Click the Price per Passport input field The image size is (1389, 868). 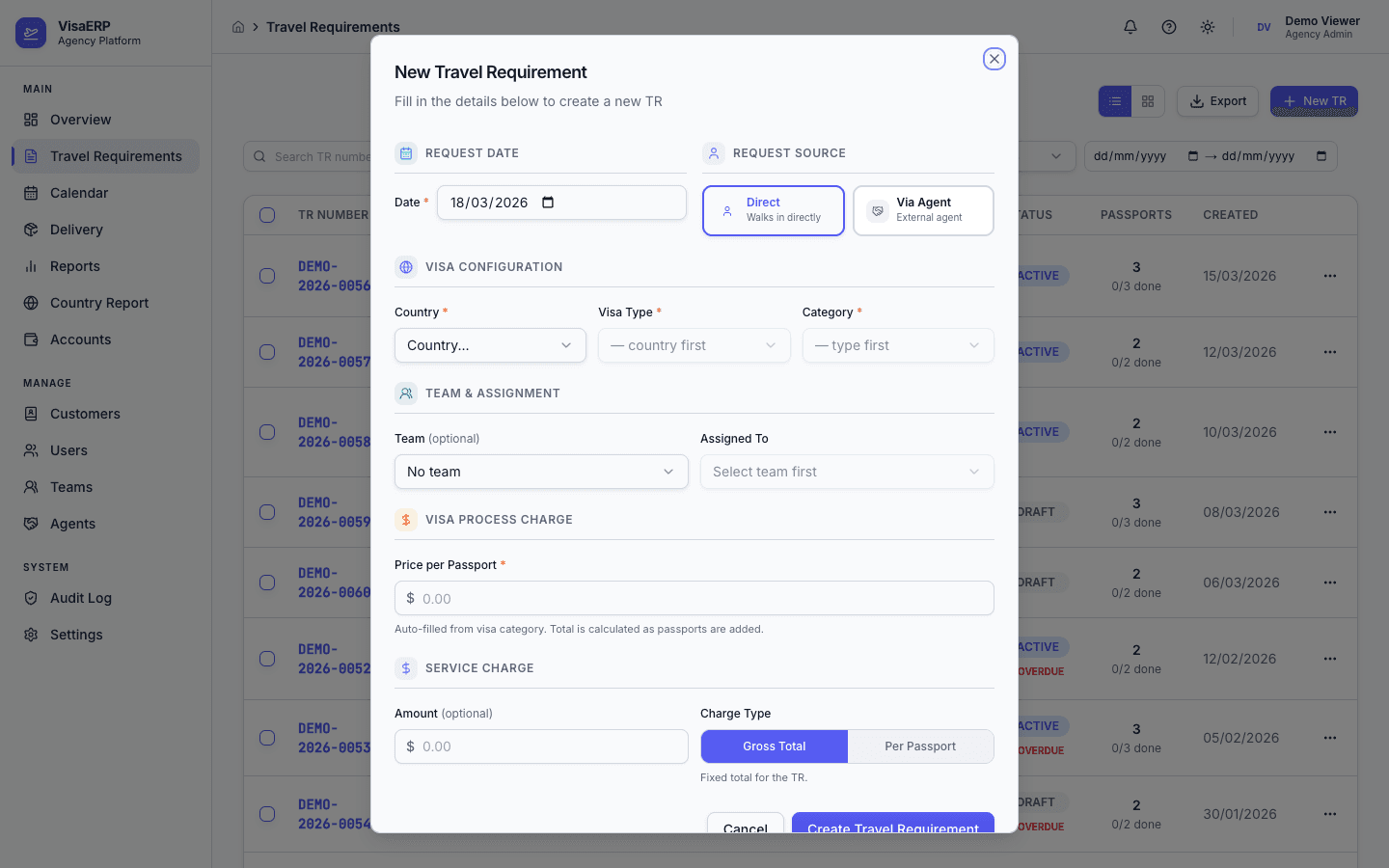tap(694, 598)
